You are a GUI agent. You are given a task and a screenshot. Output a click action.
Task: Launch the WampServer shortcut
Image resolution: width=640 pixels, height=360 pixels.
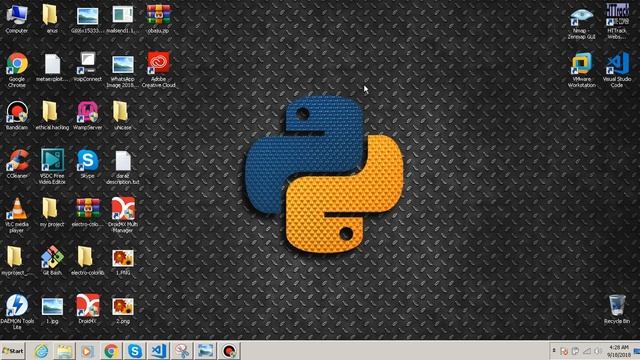[x=87, y=116]
